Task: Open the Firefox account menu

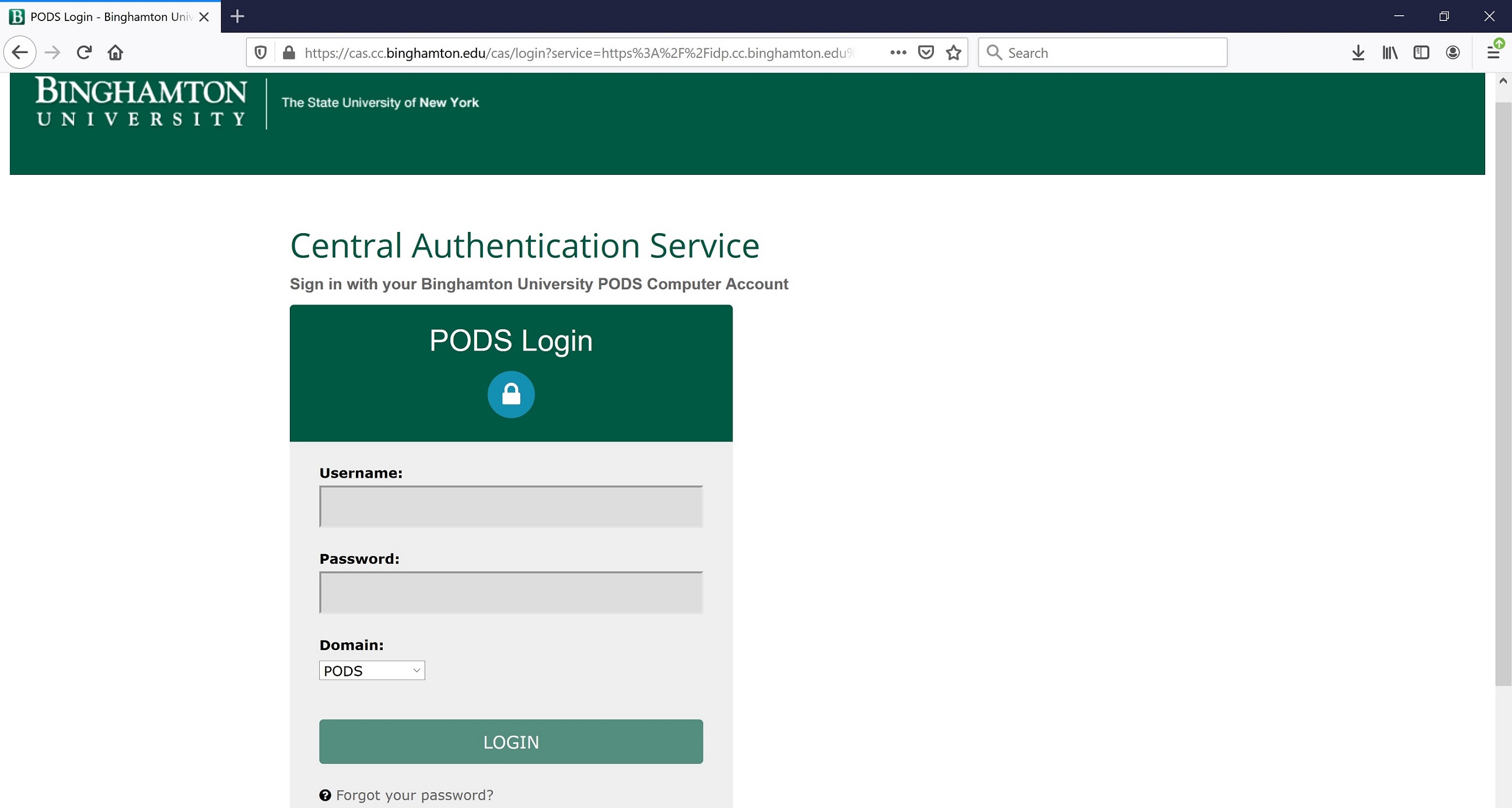Action: click(x=1452, y=53)
